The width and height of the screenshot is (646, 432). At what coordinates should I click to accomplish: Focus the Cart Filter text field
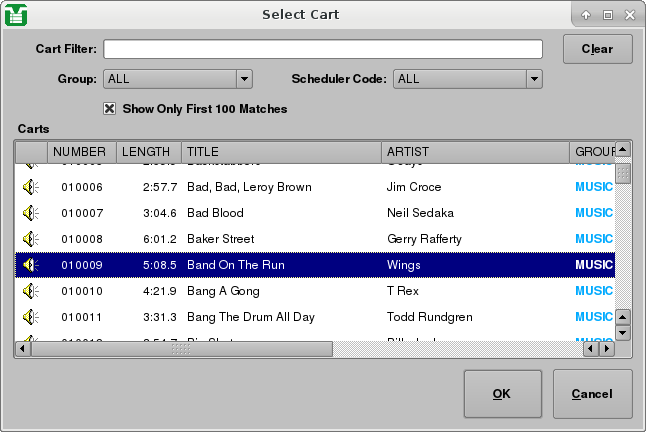coord(322,49)
